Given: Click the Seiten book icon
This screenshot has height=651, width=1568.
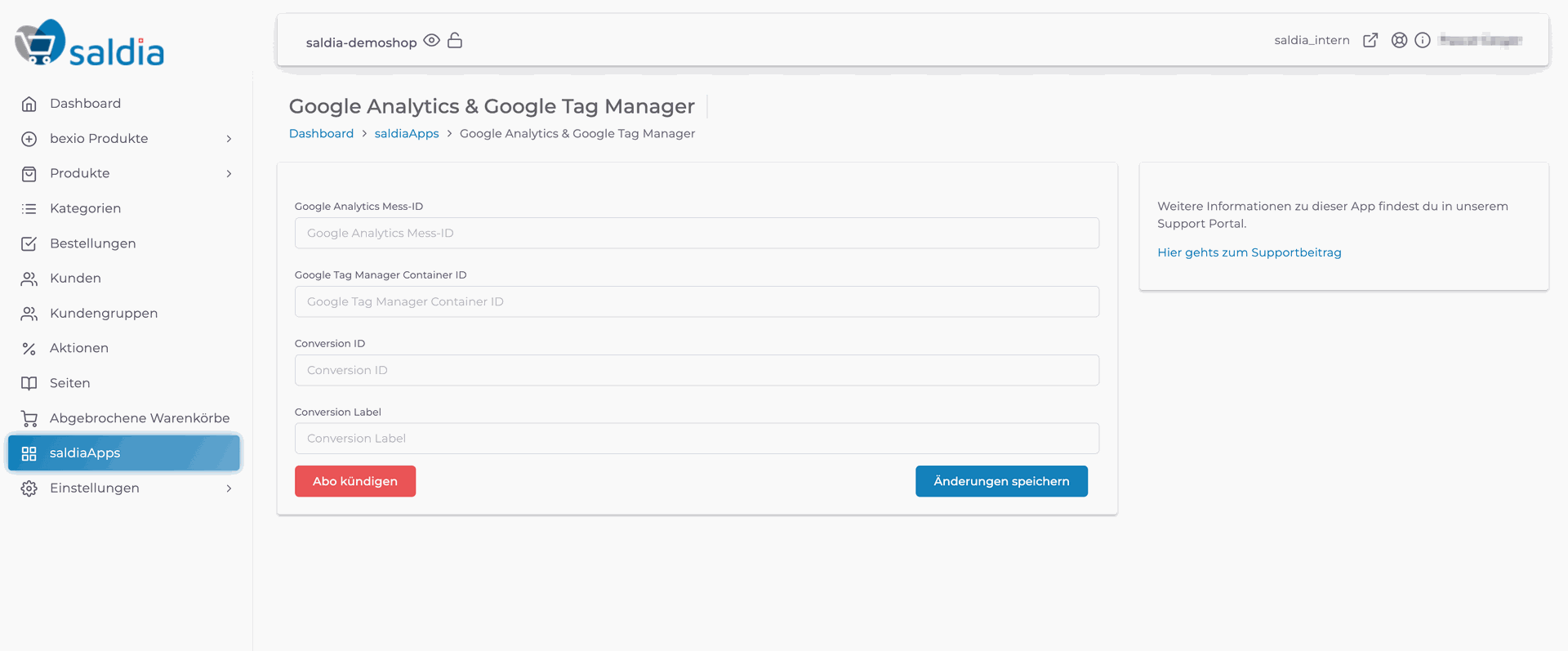Looking at the screenshot, I should (29, 383).
